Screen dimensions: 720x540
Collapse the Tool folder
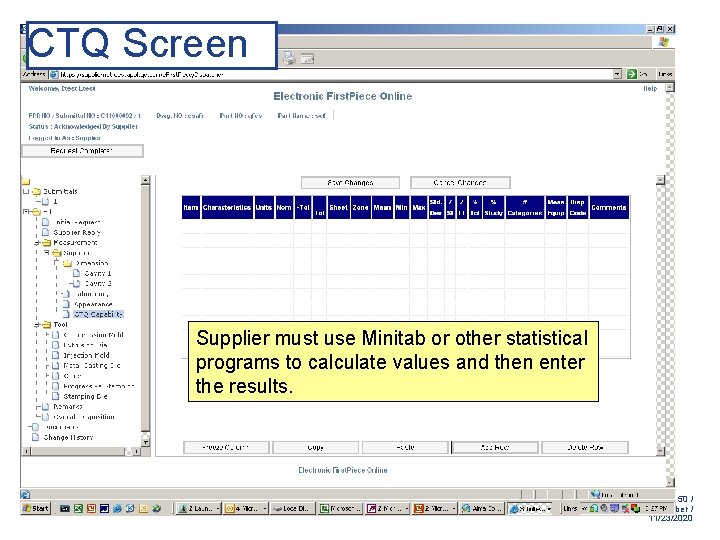[x=38, y=325]
